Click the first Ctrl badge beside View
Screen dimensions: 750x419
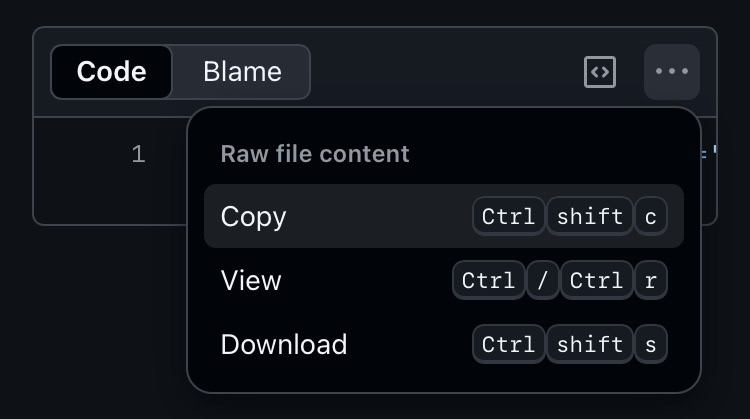pyautogui.click(x=488, y=280)
